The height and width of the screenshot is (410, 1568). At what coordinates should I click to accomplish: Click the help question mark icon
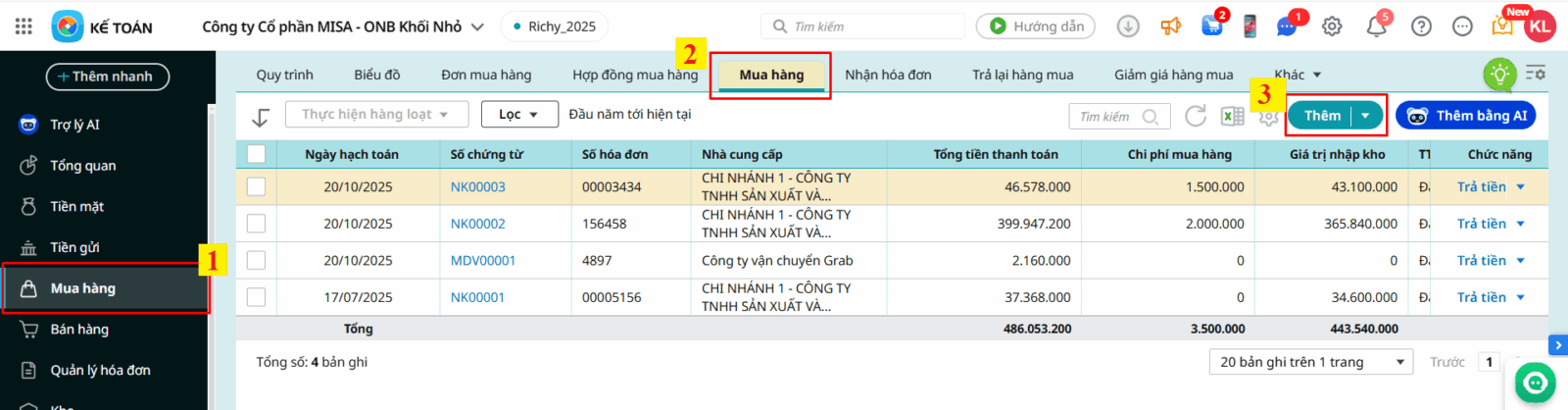point(1421,26)
